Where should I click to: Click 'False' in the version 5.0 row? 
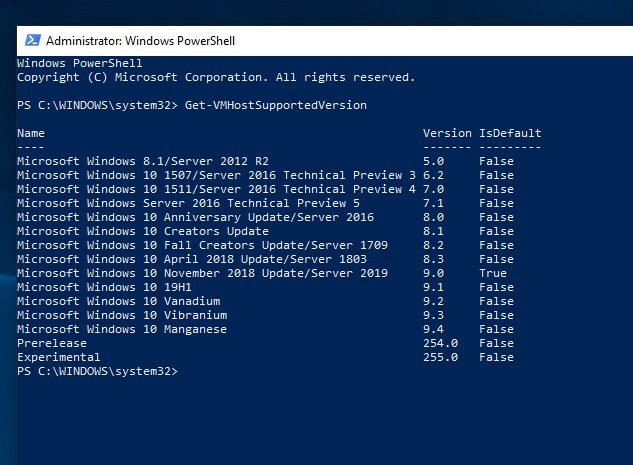pyautogui.click(x=497, y=161)
